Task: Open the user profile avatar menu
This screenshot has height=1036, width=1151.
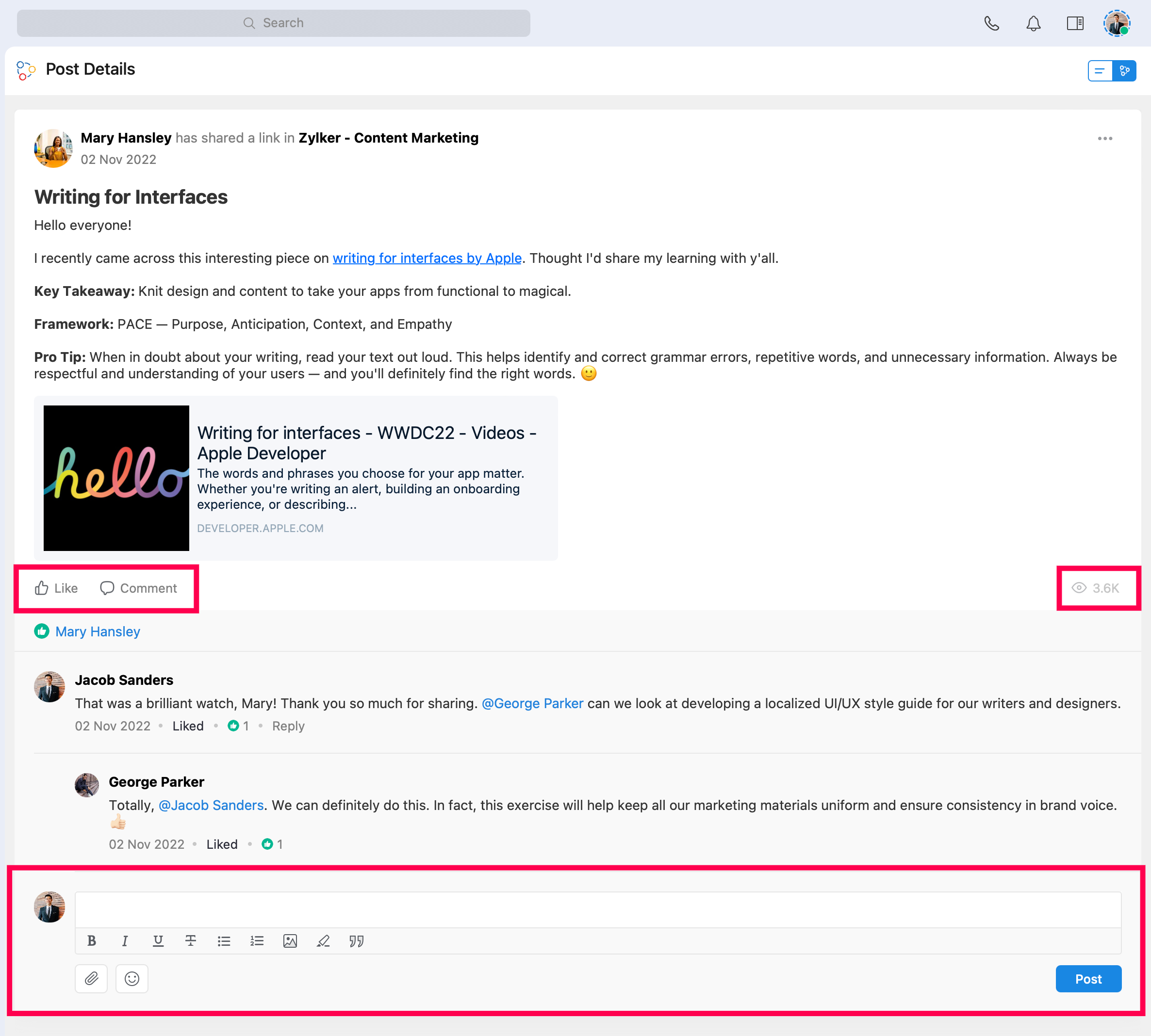Action: 1116,23
